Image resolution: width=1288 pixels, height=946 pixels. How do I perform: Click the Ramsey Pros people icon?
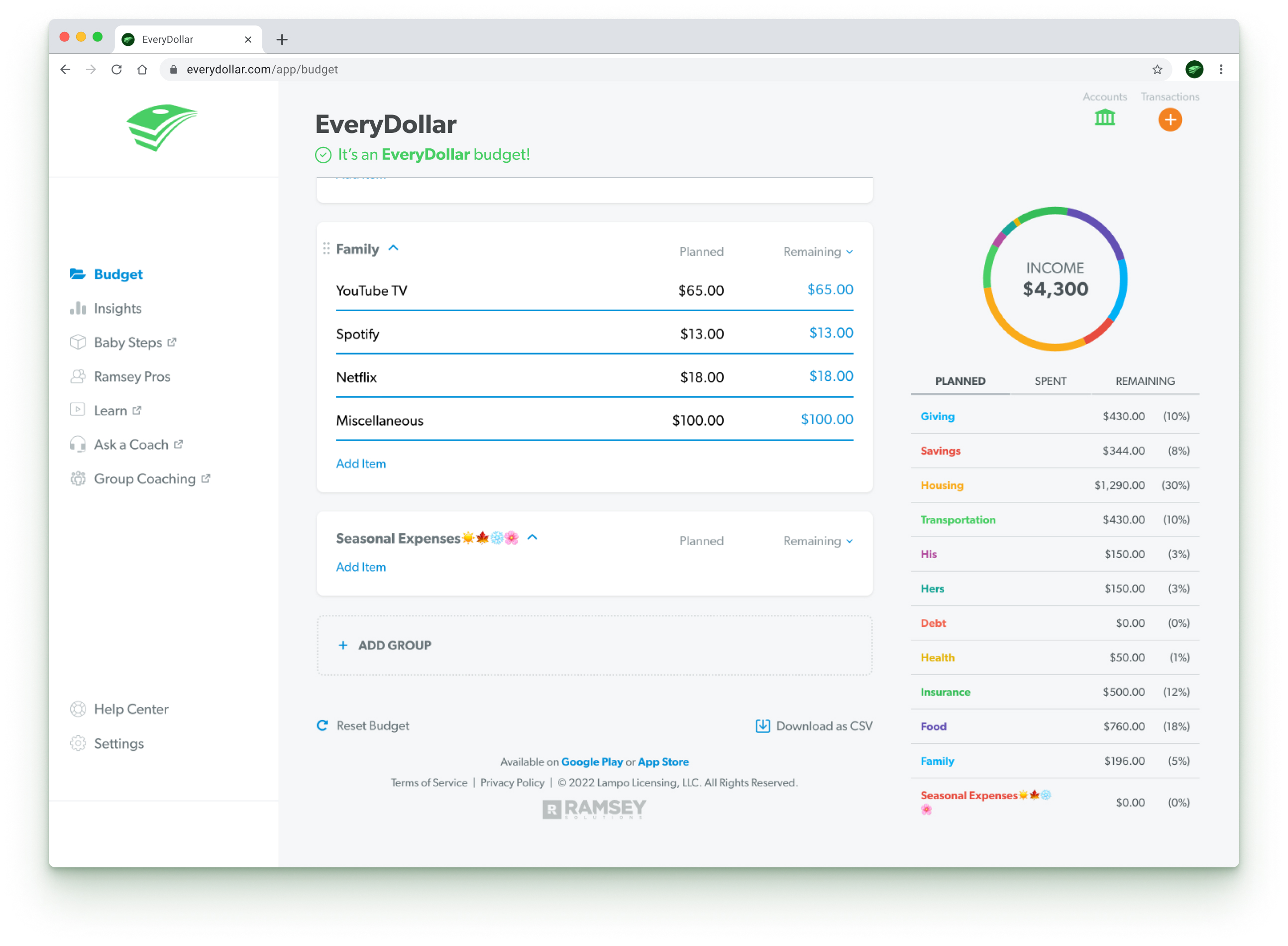(x=78, y=376)
